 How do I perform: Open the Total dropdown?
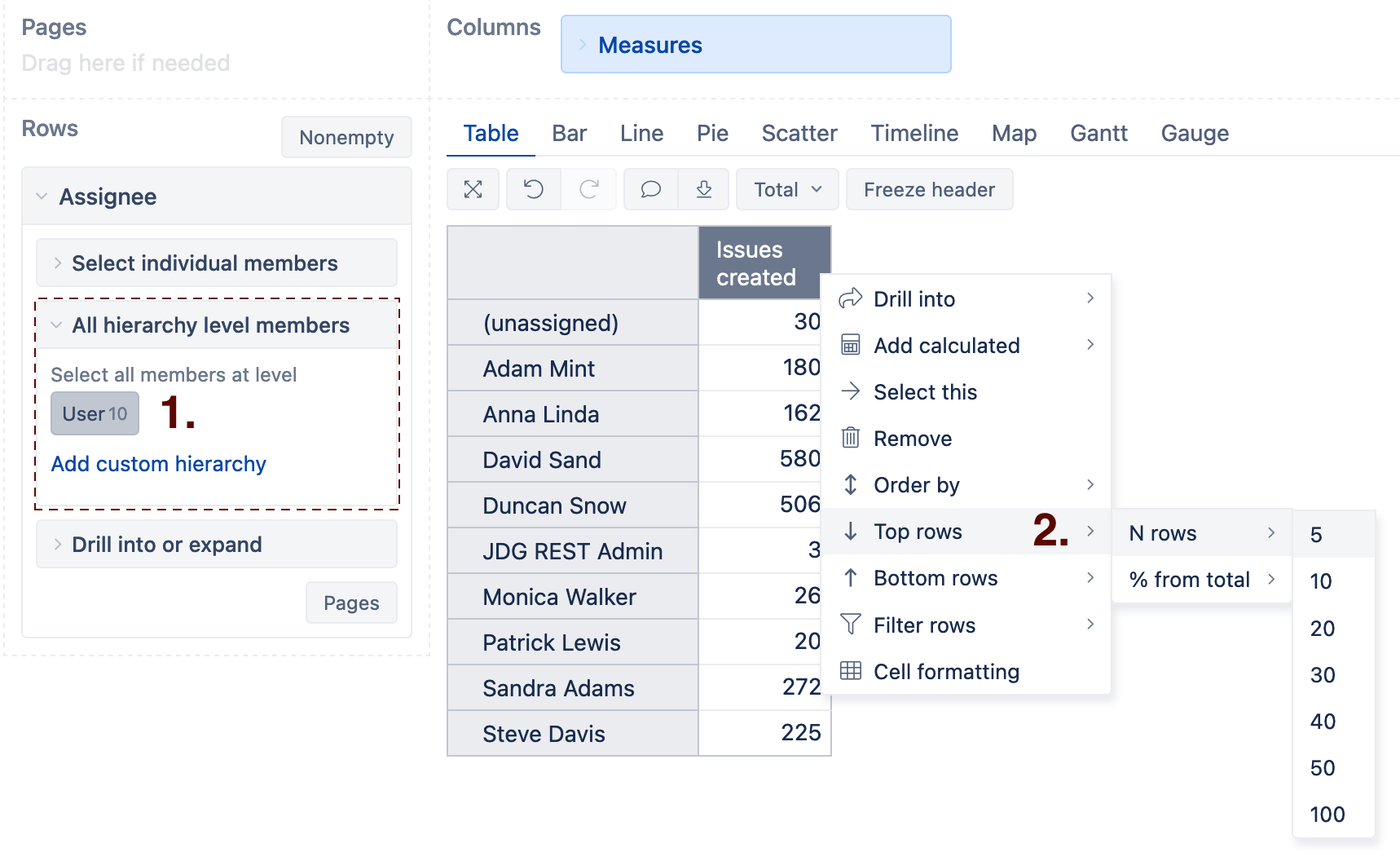(787, 190)
